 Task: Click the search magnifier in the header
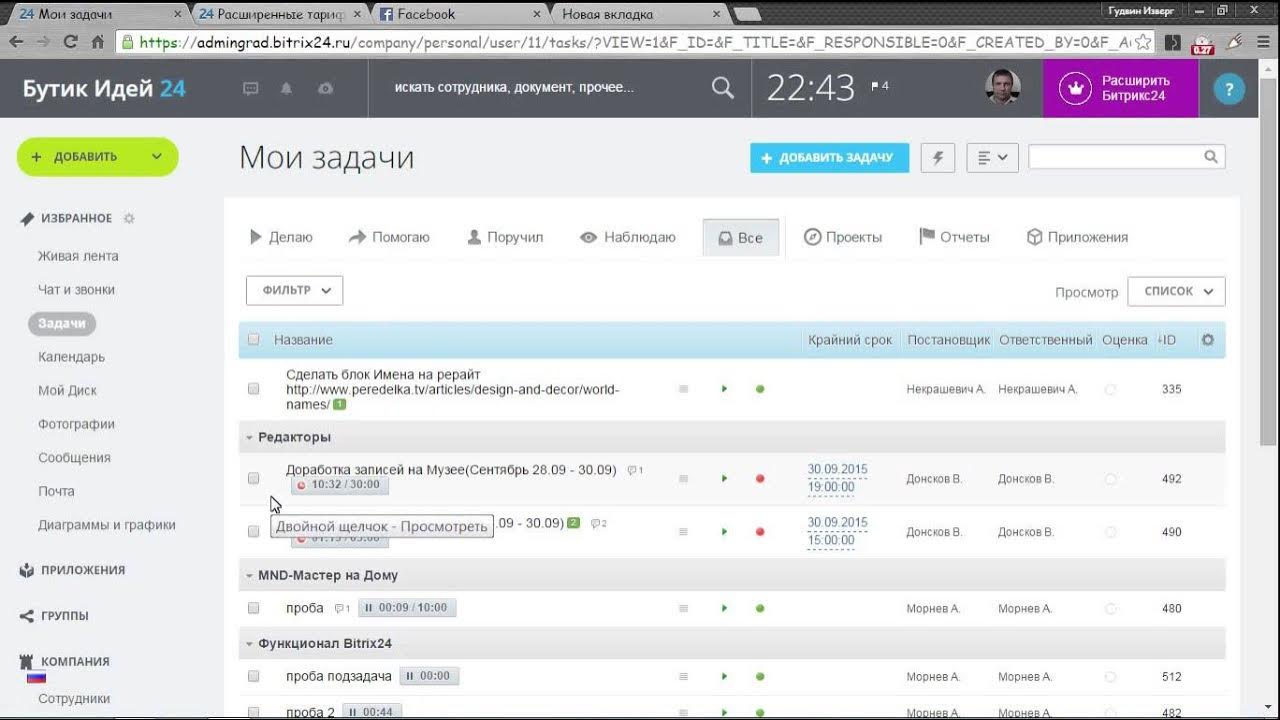pos(722,88)
